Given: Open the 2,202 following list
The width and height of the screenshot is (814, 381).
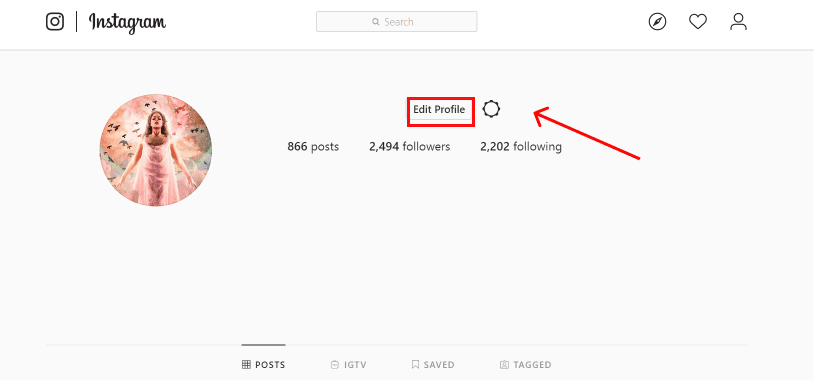Looking at the screenshot, I should 521,147.
